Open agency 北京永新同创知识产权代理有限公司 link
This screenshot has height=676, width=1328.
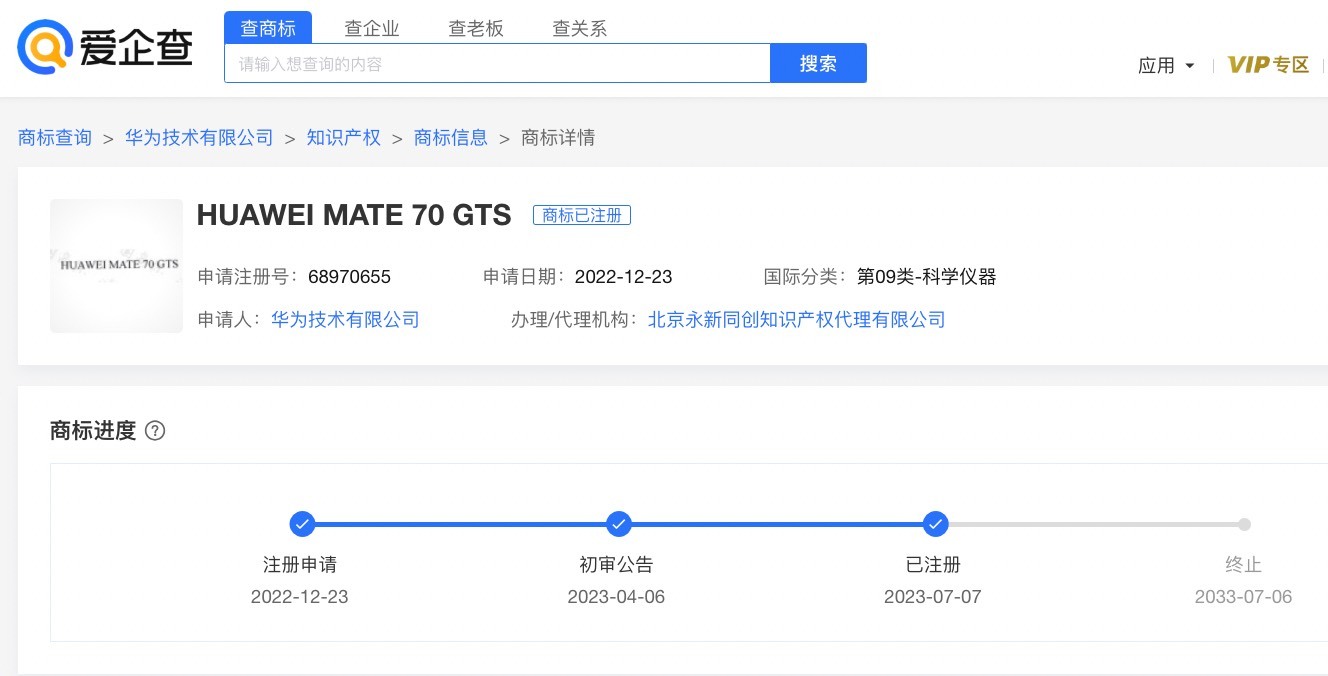[x=796, y=320]
